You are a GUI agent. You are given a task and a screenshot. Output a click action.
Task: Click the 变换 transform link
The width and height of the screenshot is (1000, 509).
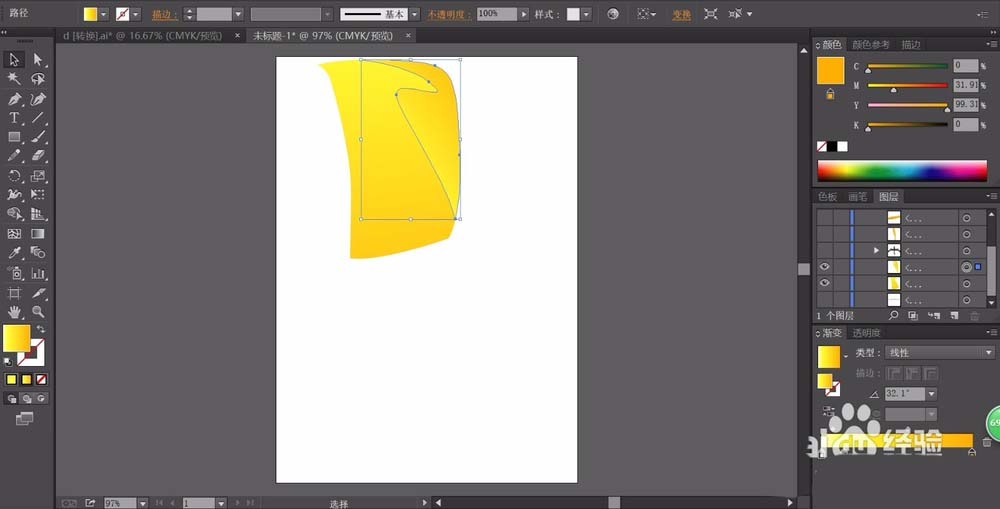click(681, 14)
